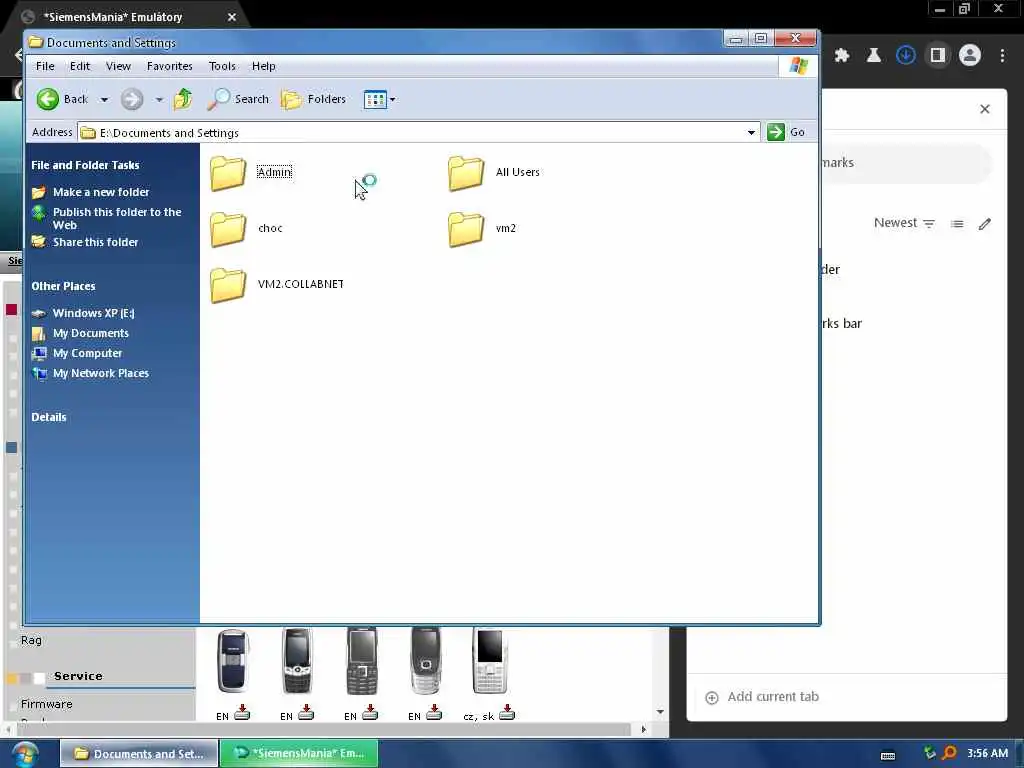Open Search in the Explorer toolbar
Image resolution: width=1024 pixels, height=768 pixels.
click(238, 99)
